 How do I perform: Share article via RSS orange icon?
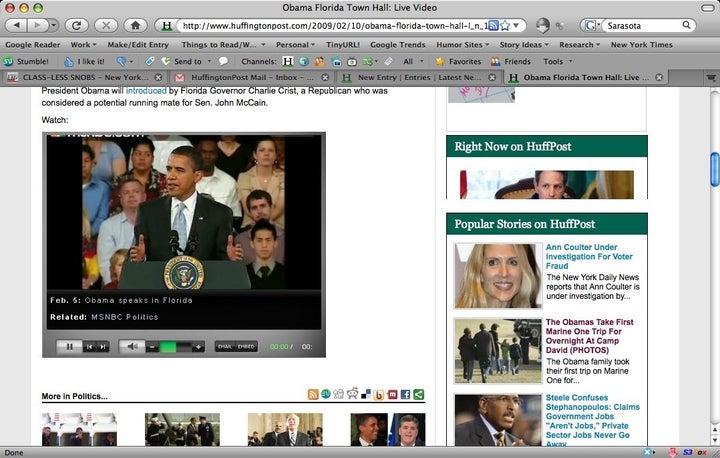(313, 394)
